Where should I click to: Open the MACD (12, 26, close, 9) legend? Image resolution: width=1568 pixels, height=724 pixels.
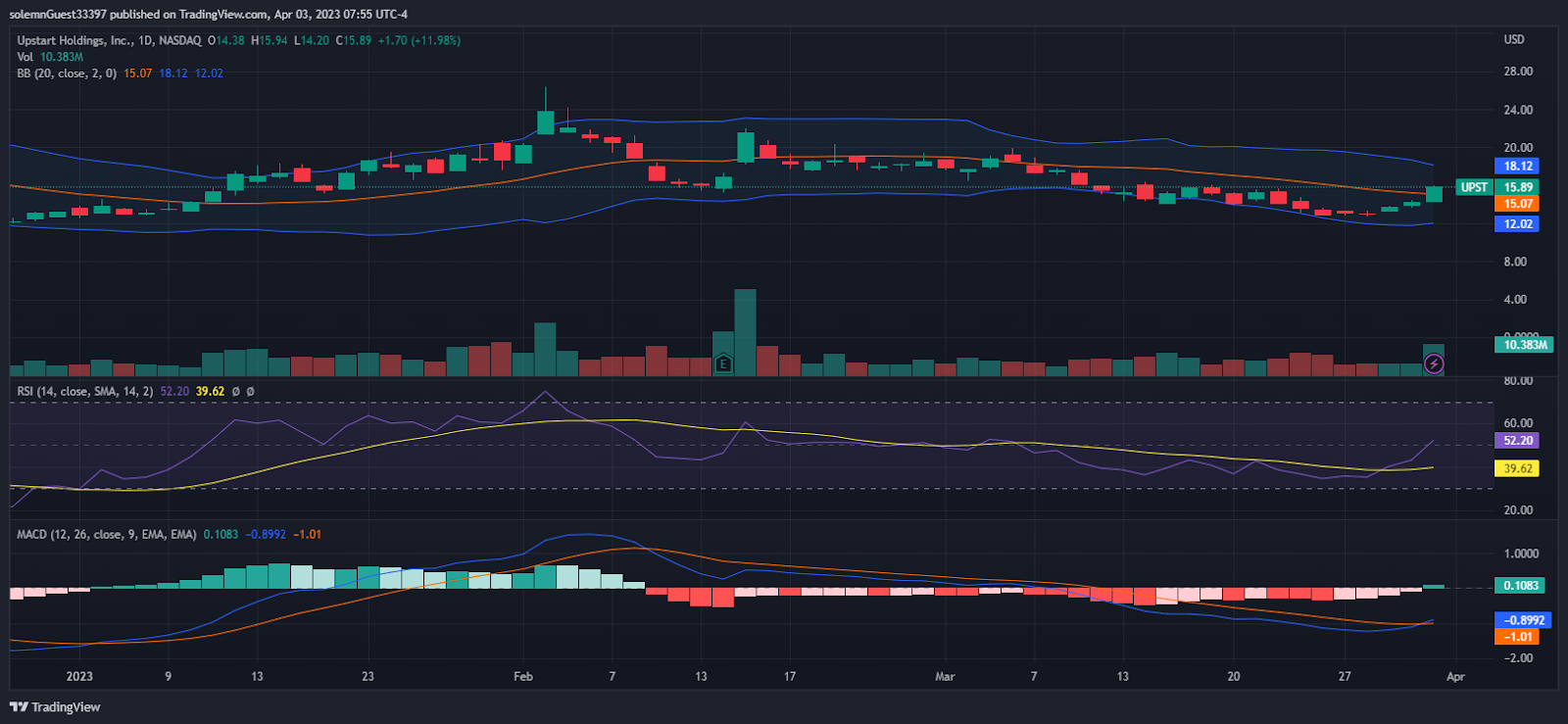point(107,534)
